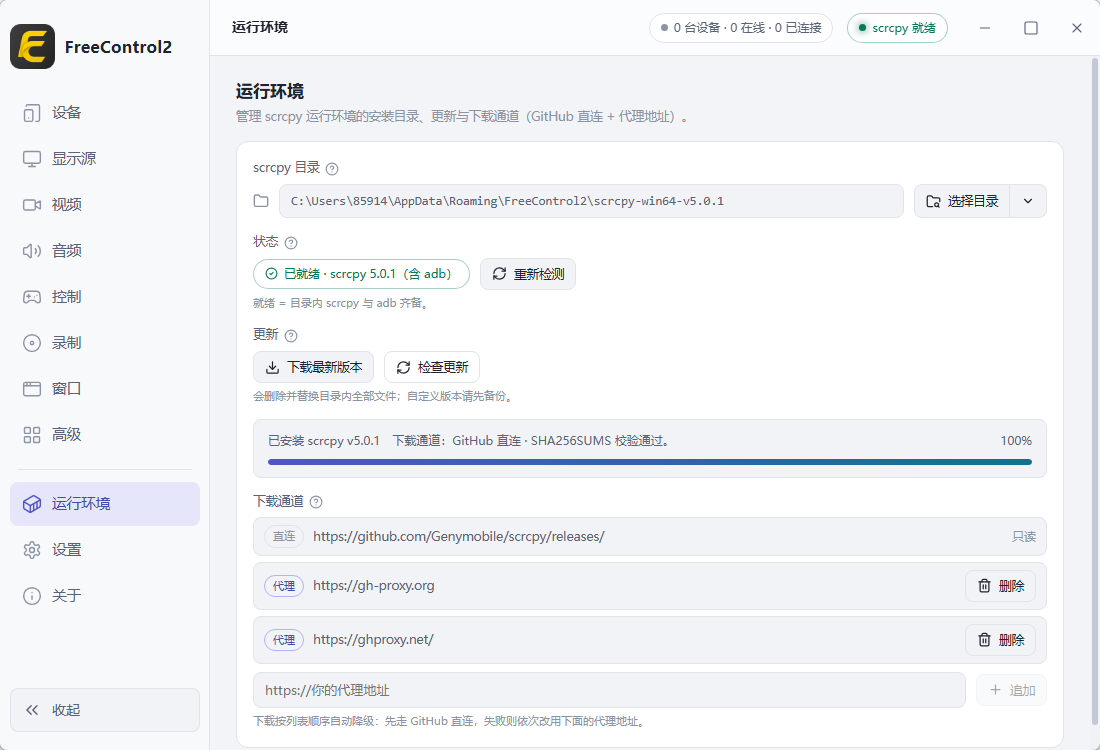Click the help icon next to 下载通道
The height and width of the screenshot is (750, 1100).
click(x=316, y=502)
